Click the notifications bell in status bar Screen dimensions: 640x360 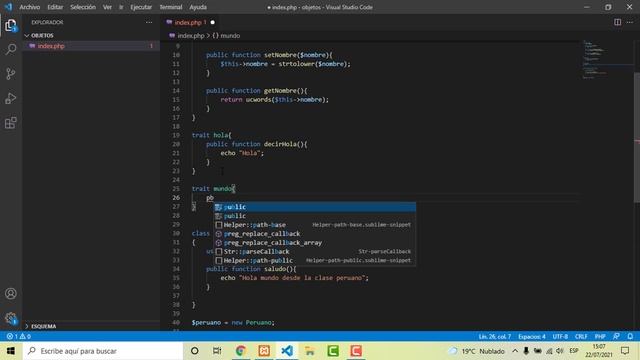tap(630, 336)
